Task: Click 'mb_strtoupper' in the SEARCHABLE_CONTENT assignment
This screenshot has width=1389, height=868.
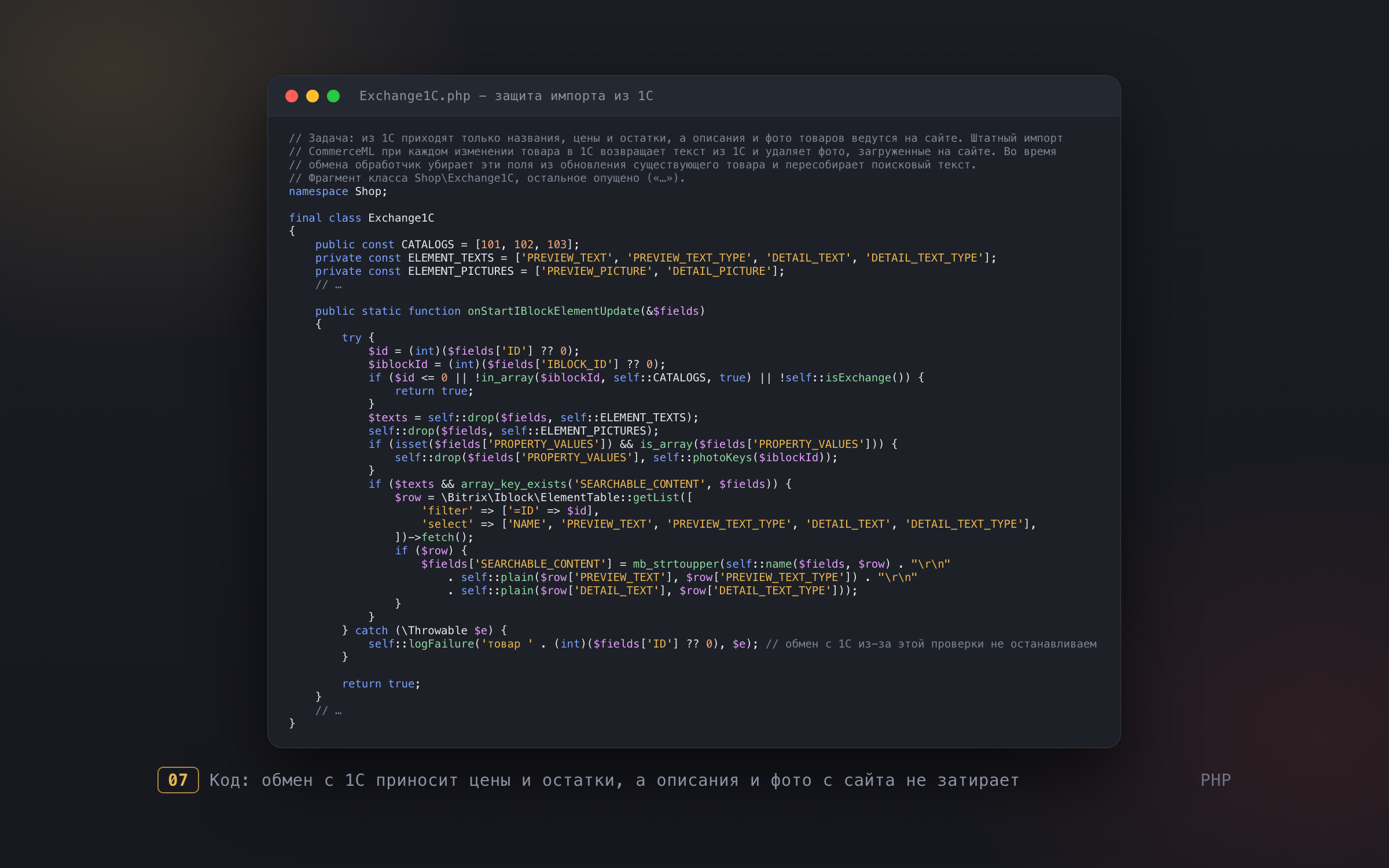Action: (x=675, y=564)
